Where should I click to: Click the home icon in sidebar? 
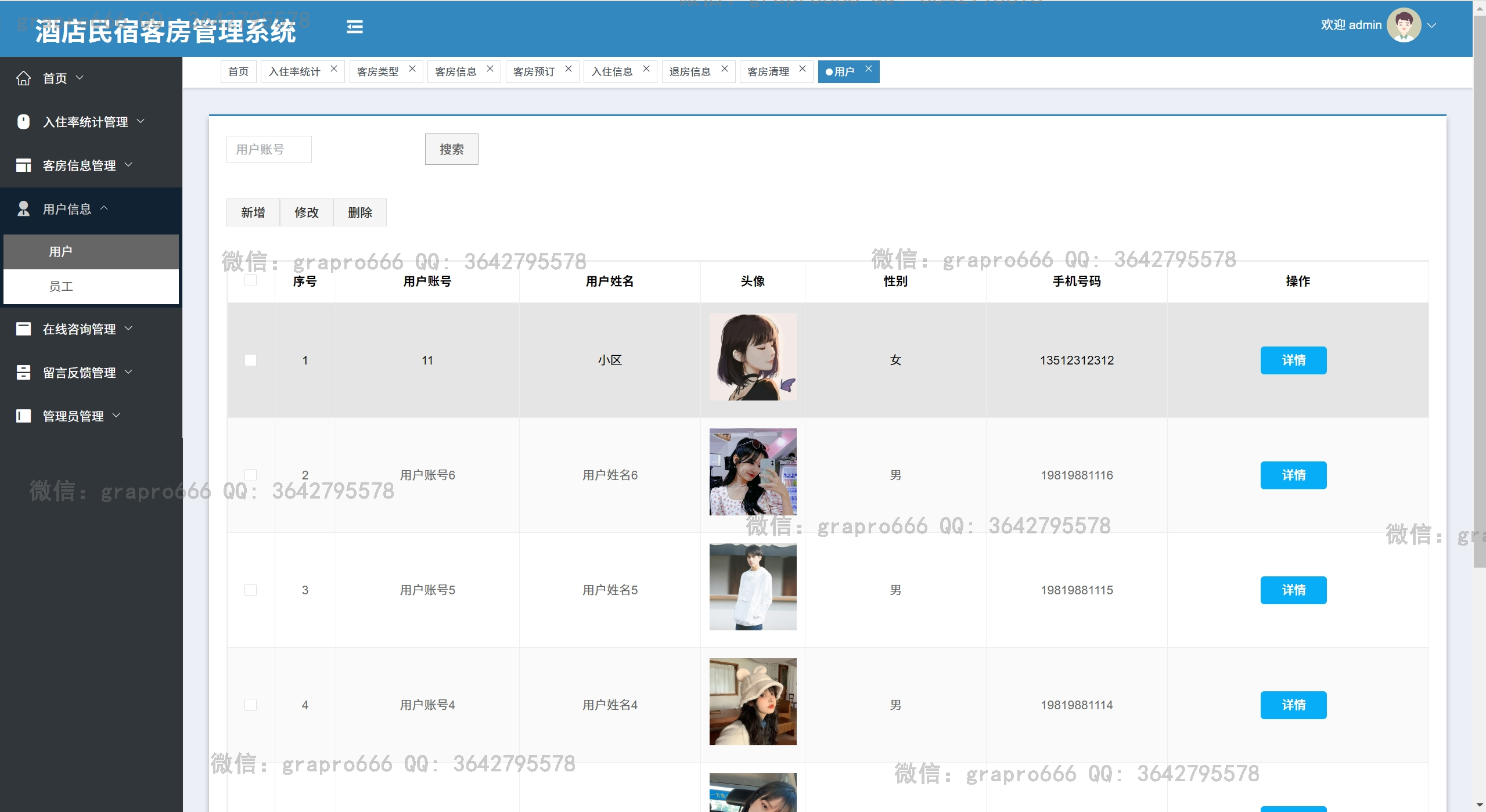23,78
